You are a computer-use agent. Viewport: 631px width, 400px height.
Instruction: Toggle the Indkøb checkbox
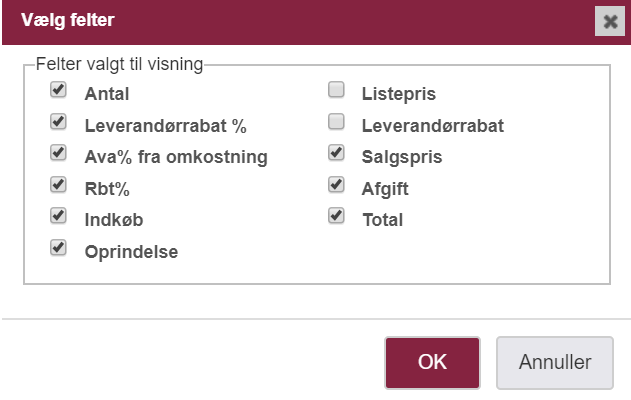point(58,215)
